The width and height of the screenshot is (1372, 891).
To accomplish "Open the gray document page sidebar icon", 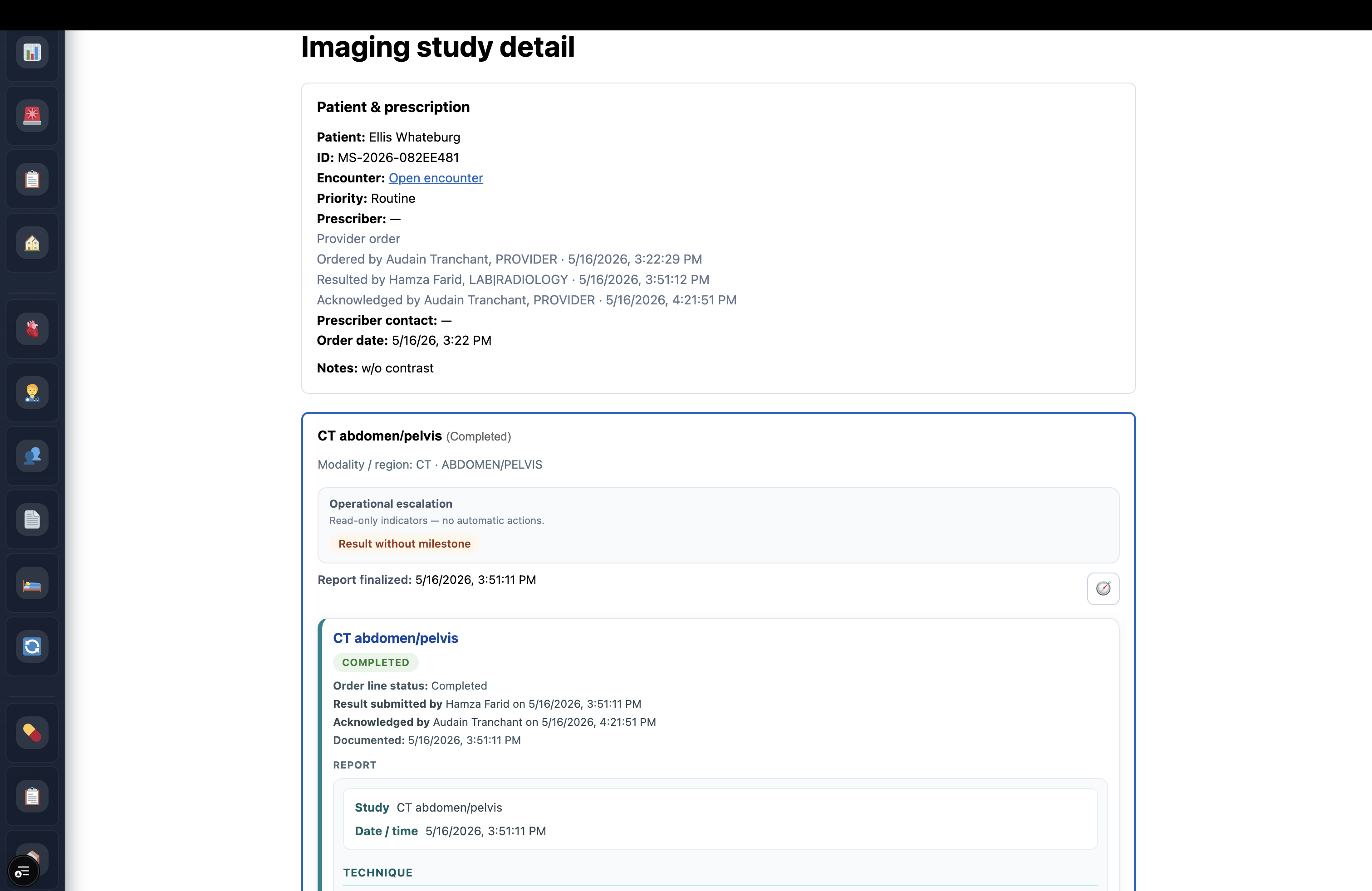I will pyautogui.click(x=32, y=519).
